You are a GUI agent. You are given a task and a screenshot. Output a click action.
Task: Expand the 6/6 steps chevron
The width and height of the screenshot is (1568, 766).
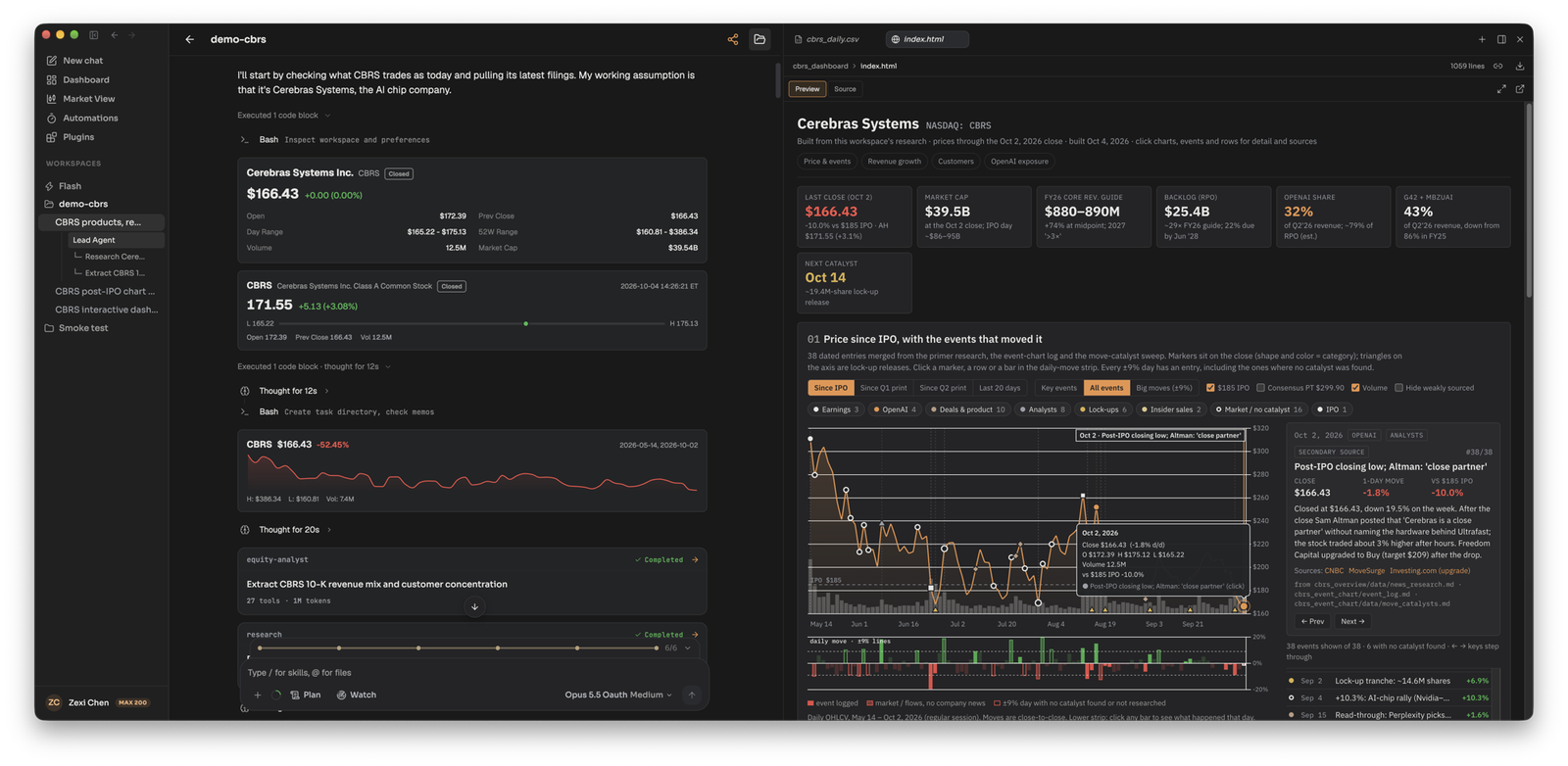click(x=688, y=648)
